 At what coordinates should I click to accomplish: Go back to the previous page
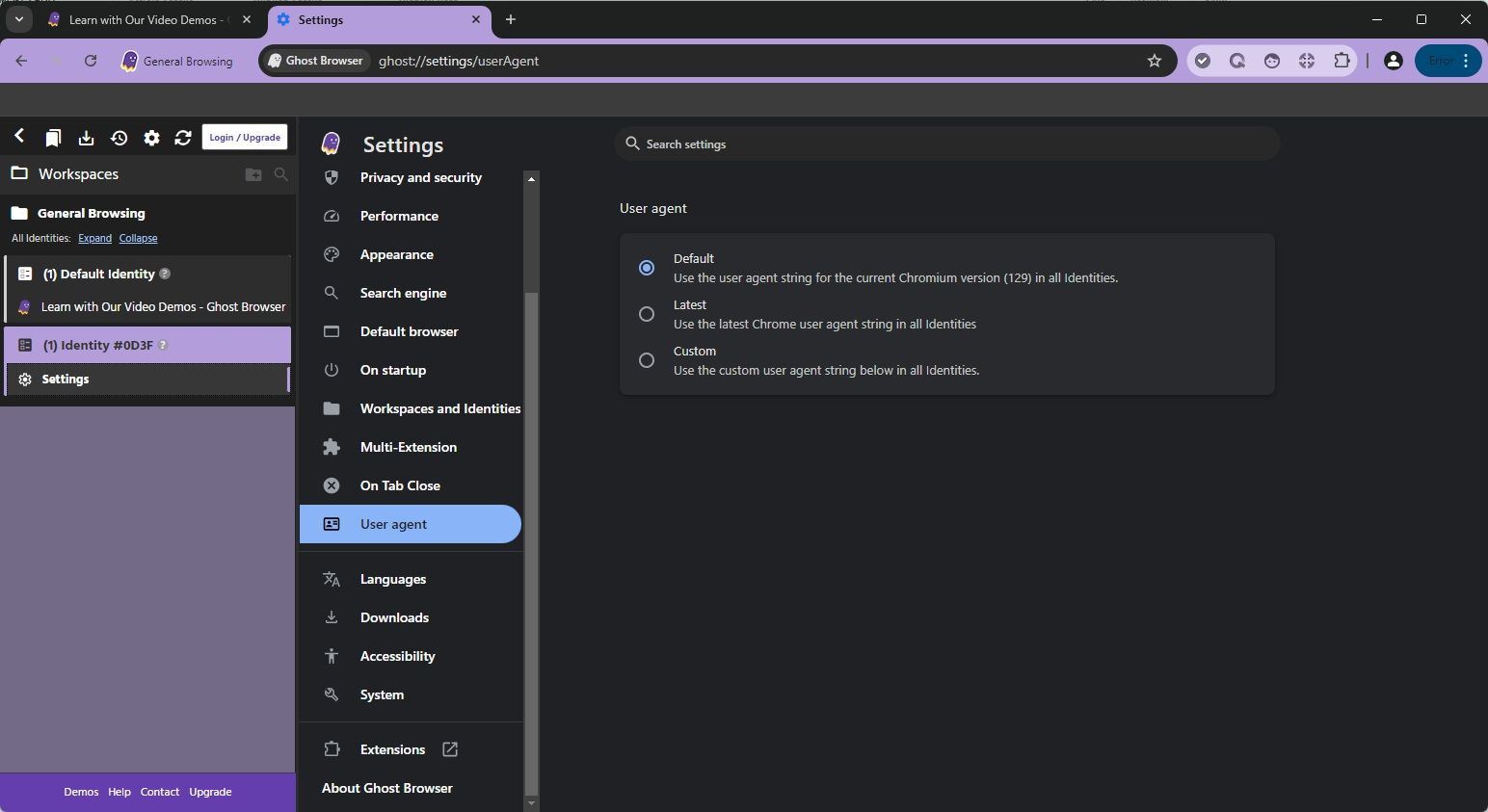21,61
